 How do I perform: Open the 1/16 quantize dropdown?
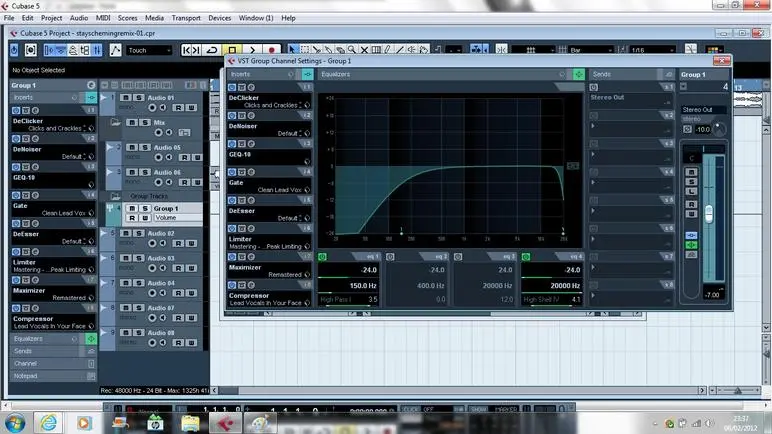(653, 50)
